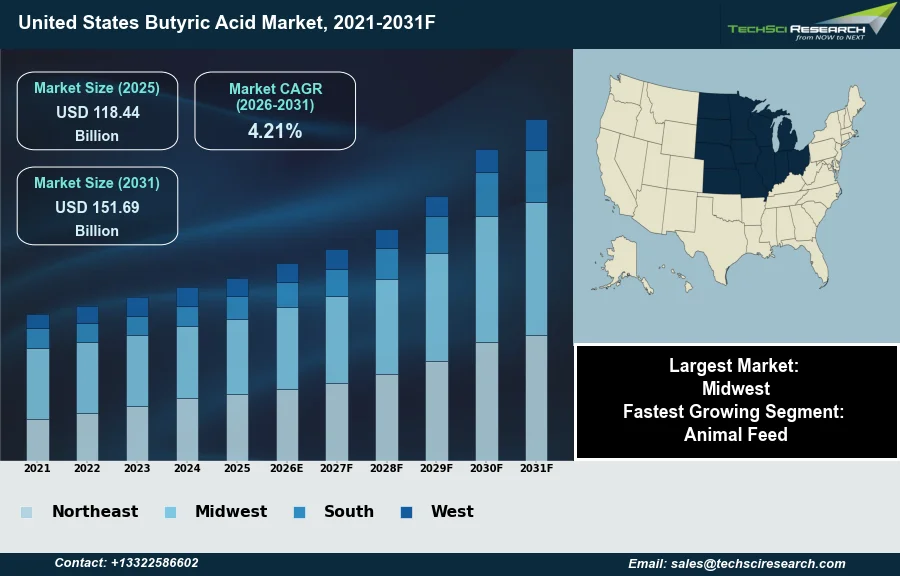Viewport: 900px width, 576px height.
Task: Click the Largest Market Midwest panel
Action: [736, 401]
